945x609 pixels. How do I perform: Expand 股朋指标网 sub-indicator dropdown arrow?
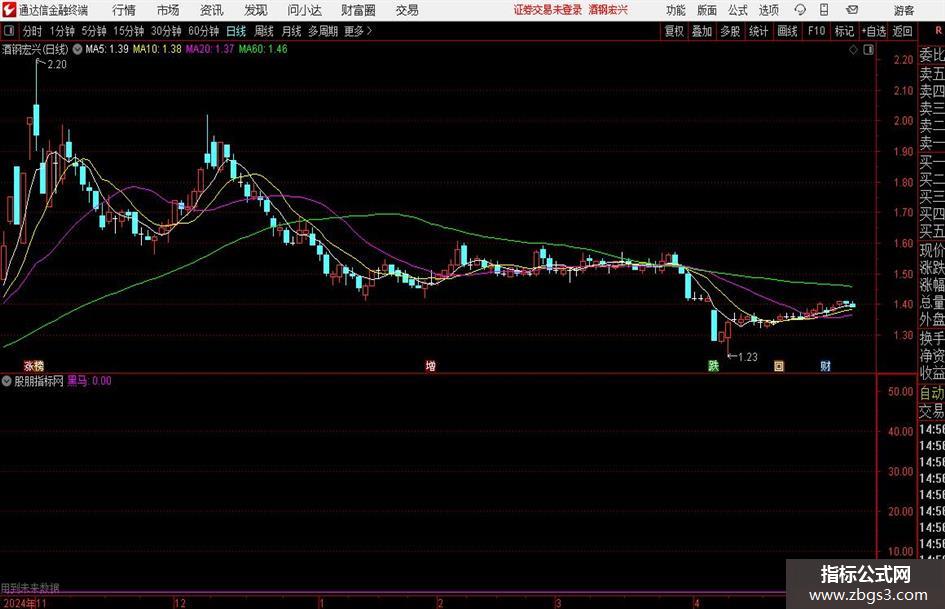7,381
